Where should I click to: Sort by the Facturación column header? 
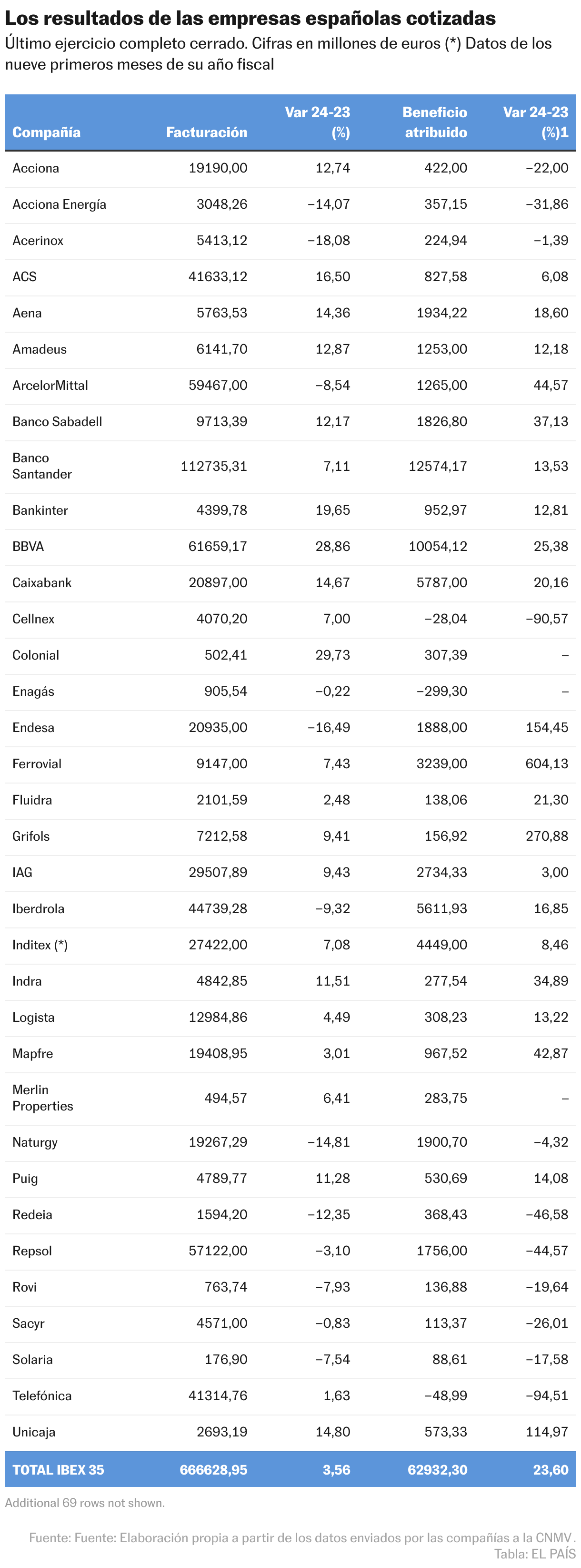pos(206,132)
